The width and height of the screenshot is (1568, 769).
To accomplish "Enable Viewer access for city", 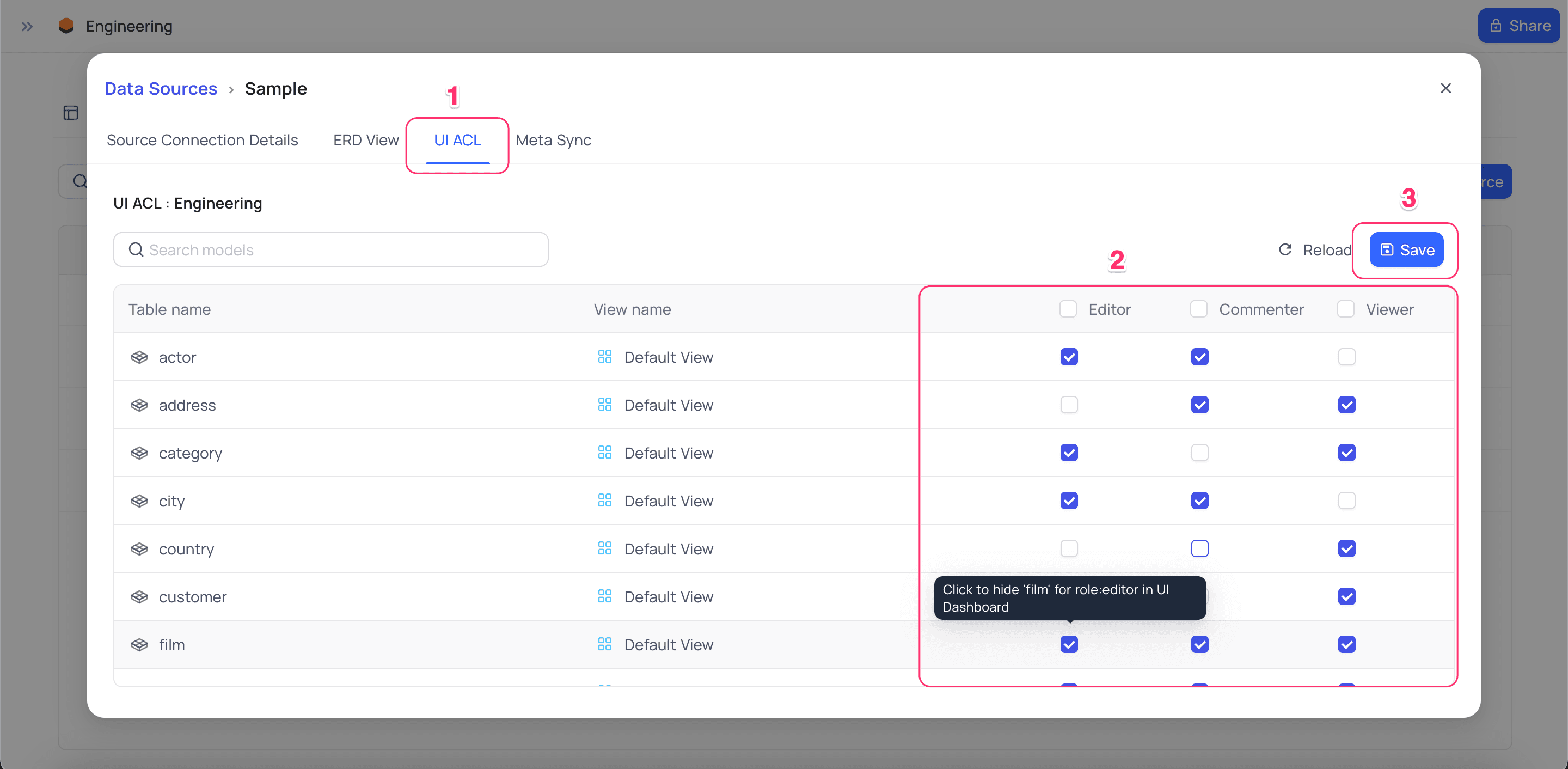I will [1346, 500].
